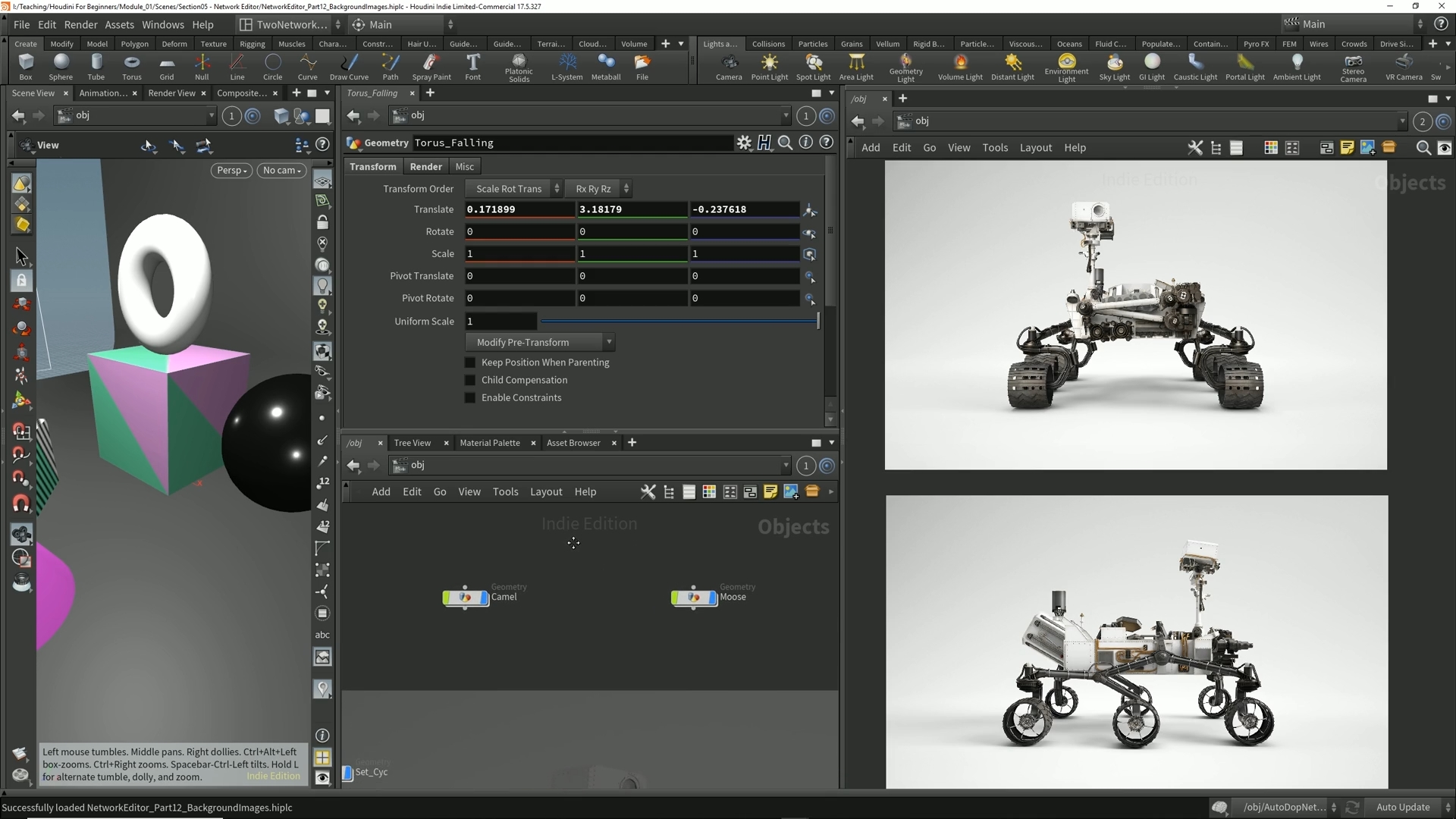Image resolution: width=1456 pixels, height=819 pixels.
Task: Click the Spray Paint shelf tool
Action: (431, 67)
